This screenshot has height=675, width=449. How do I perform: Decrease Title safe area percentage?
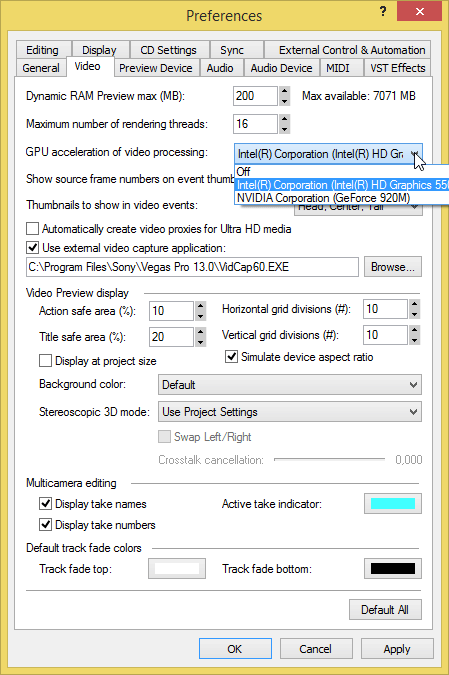tap(200, 342)
